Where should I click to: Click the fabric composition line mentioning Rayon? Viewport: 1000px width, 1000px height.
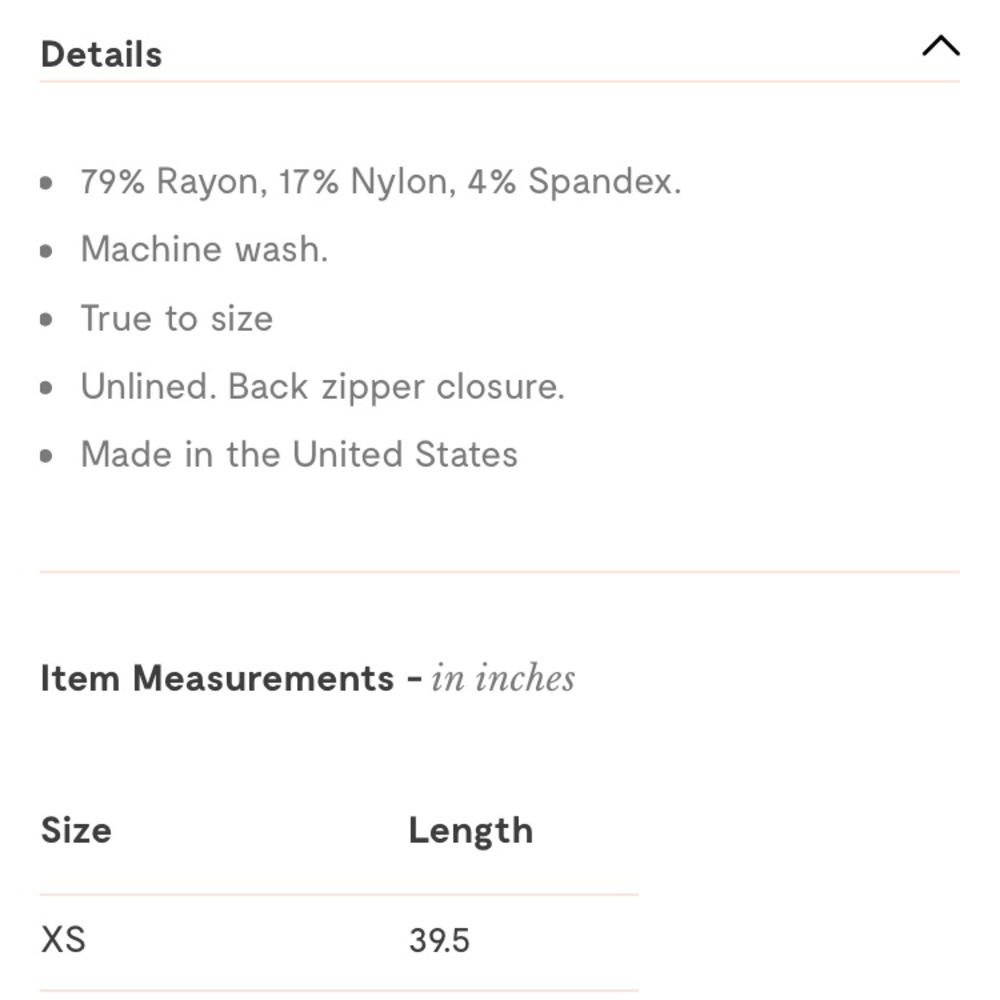click(x=380, y=182)
